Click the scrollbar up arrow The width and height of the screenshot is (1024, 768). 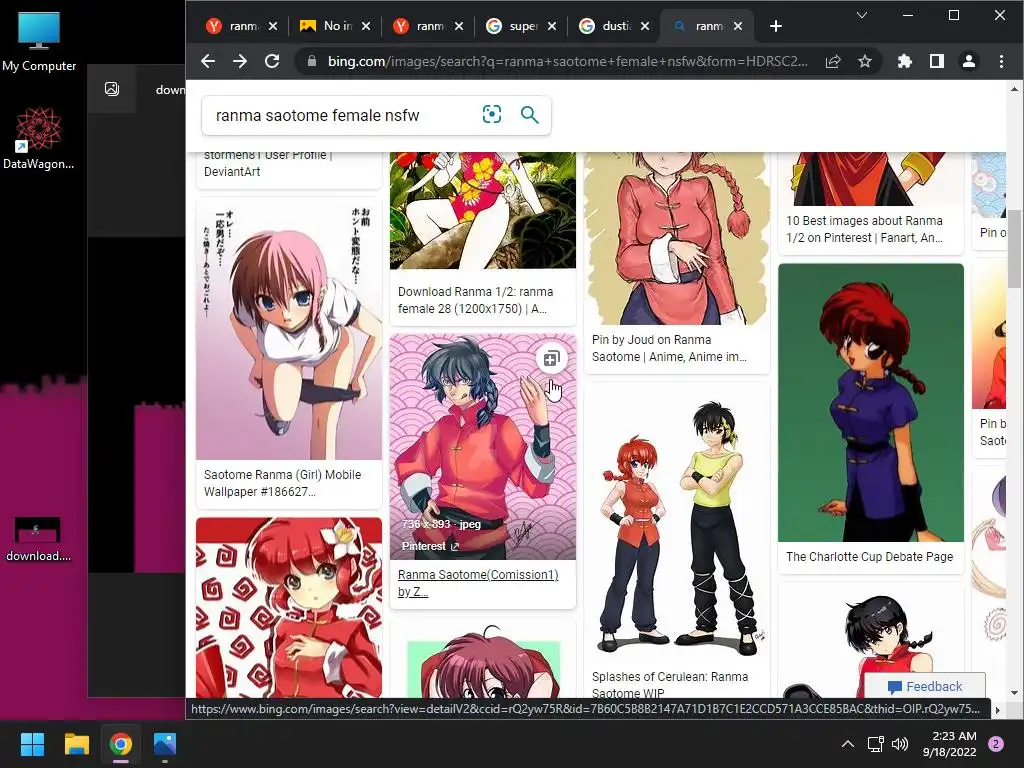pyautogui.click(x=1014, y=89)
